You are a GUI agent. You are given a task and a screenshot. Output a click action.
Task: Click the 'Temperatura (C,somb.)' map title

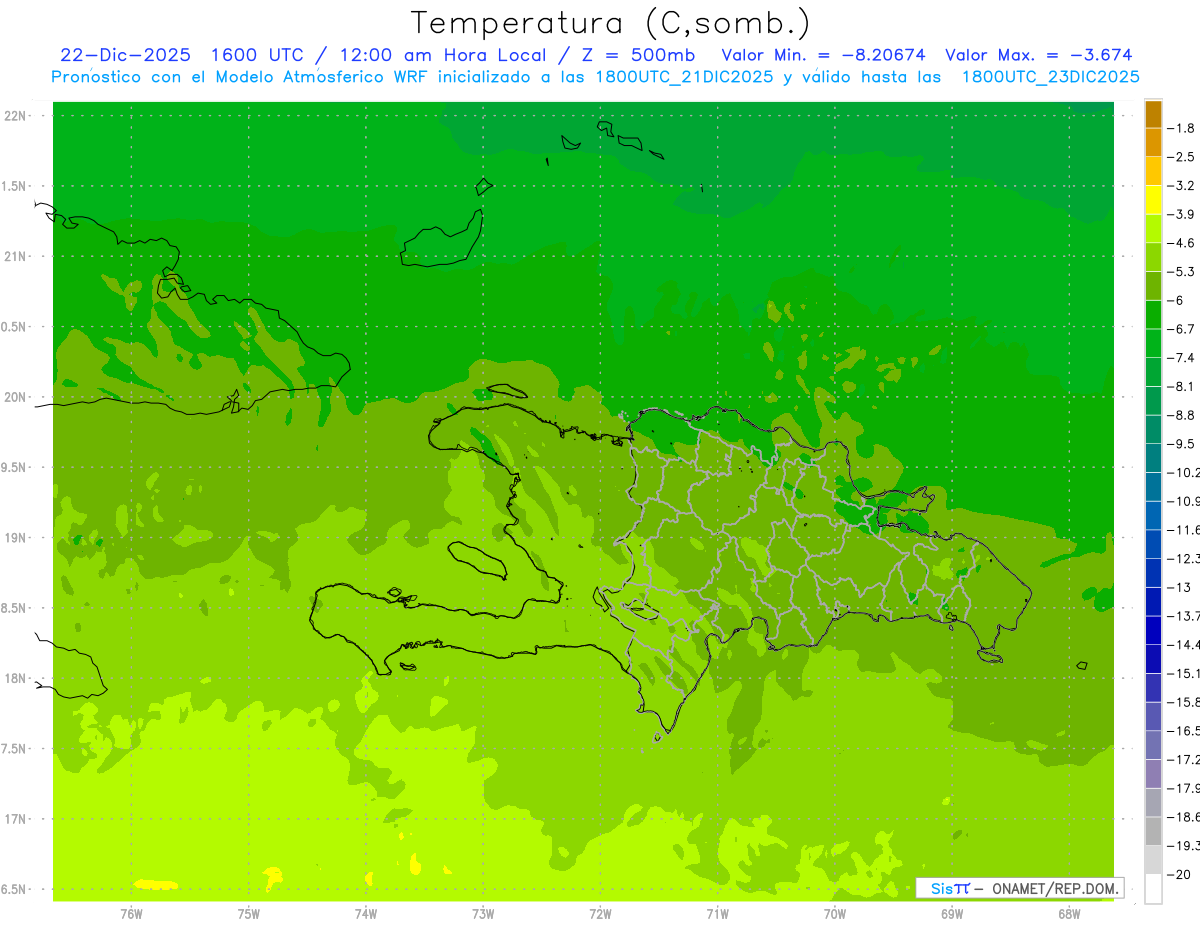[610, 22]
